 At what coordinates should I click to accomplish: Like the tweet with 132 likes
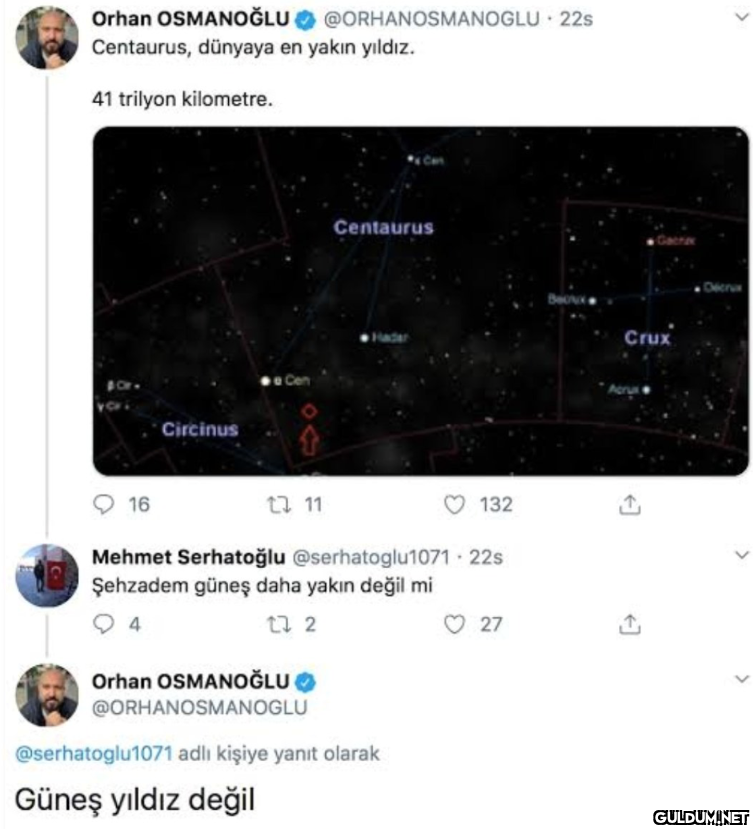tap(454, 504)
